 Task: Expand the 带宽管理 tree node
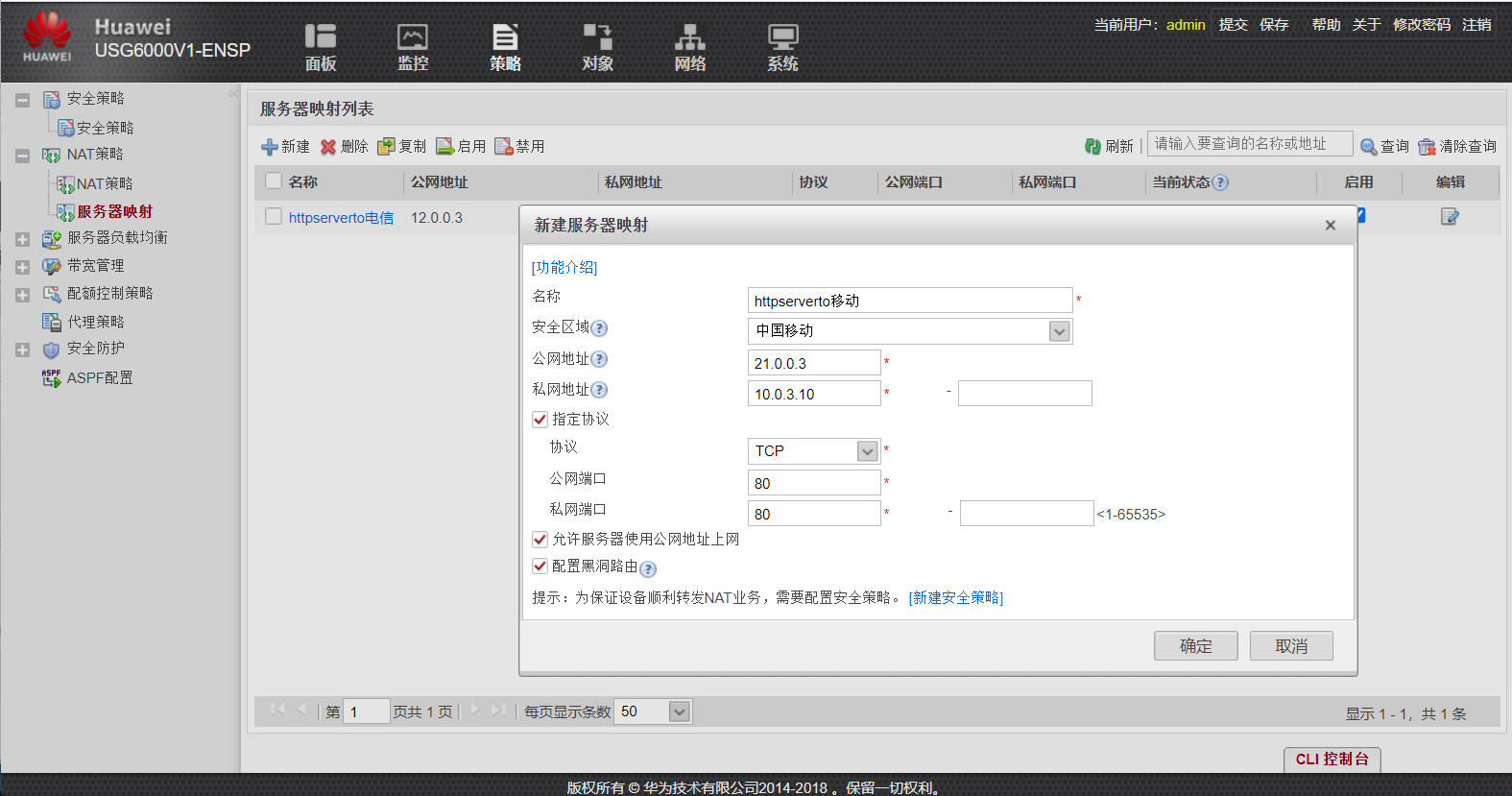[x=22, y=267]
